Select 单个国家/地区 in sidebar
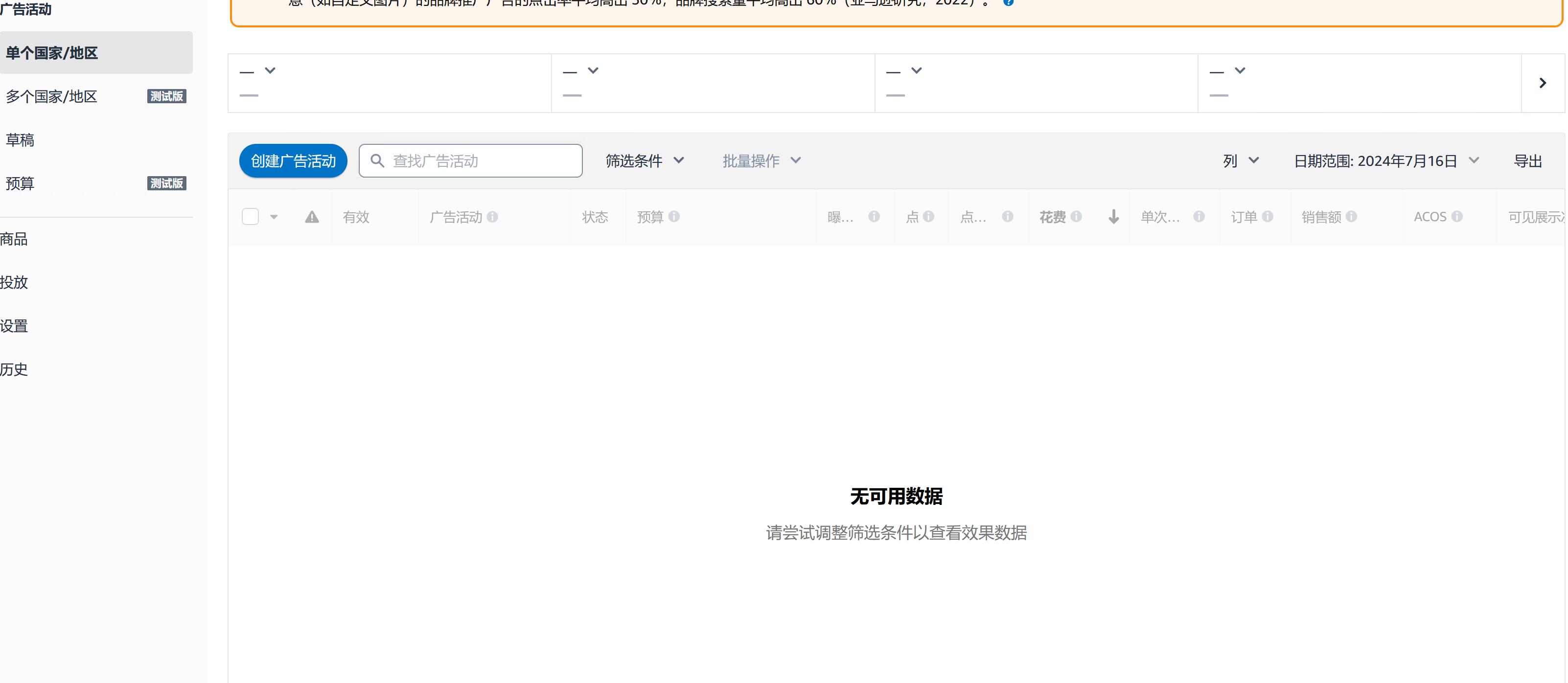The height and width of the screenshot is (683, 1568). click(x=96, y=53)
